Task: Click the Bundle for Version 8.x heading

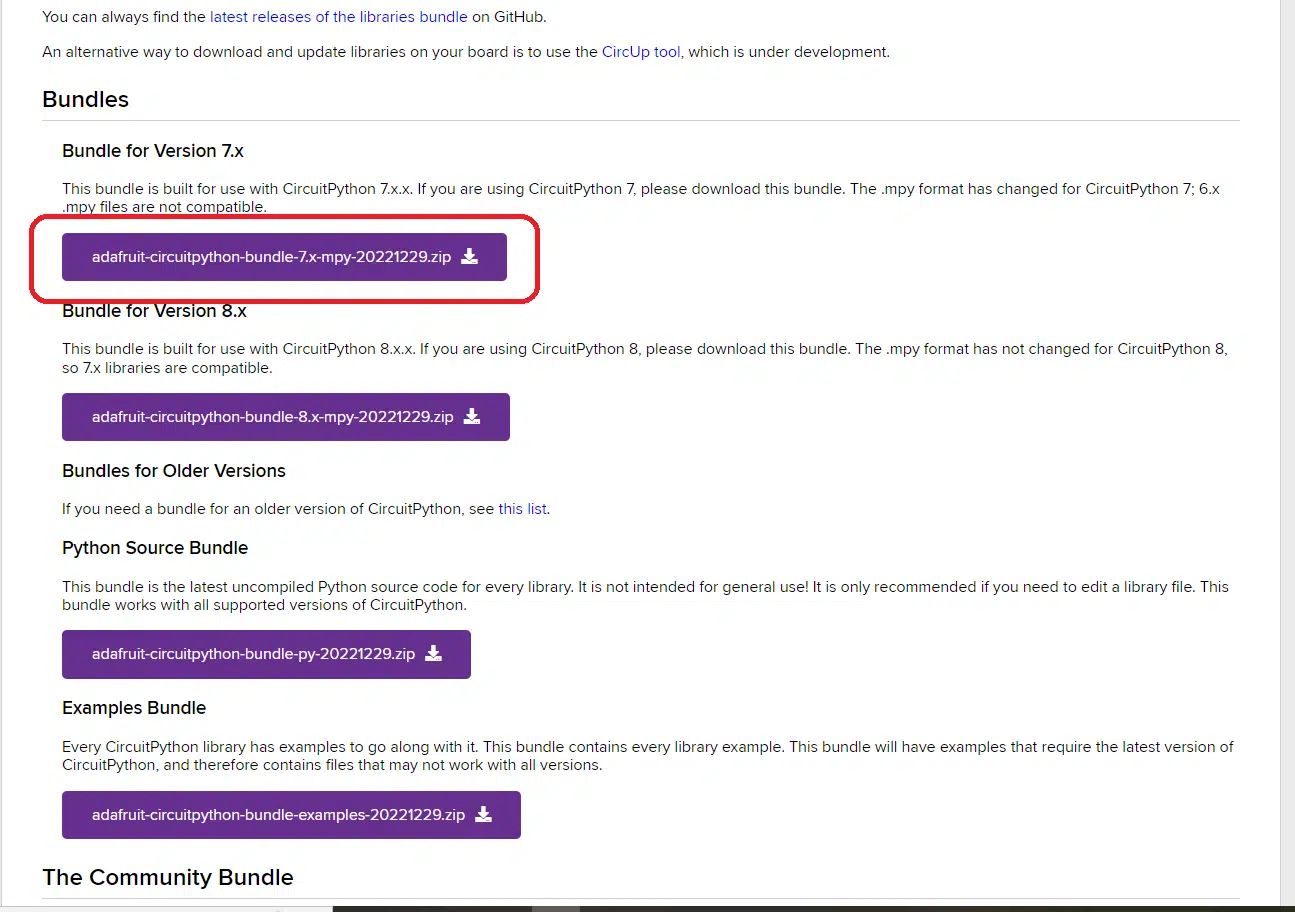Action: click(154, 311)
